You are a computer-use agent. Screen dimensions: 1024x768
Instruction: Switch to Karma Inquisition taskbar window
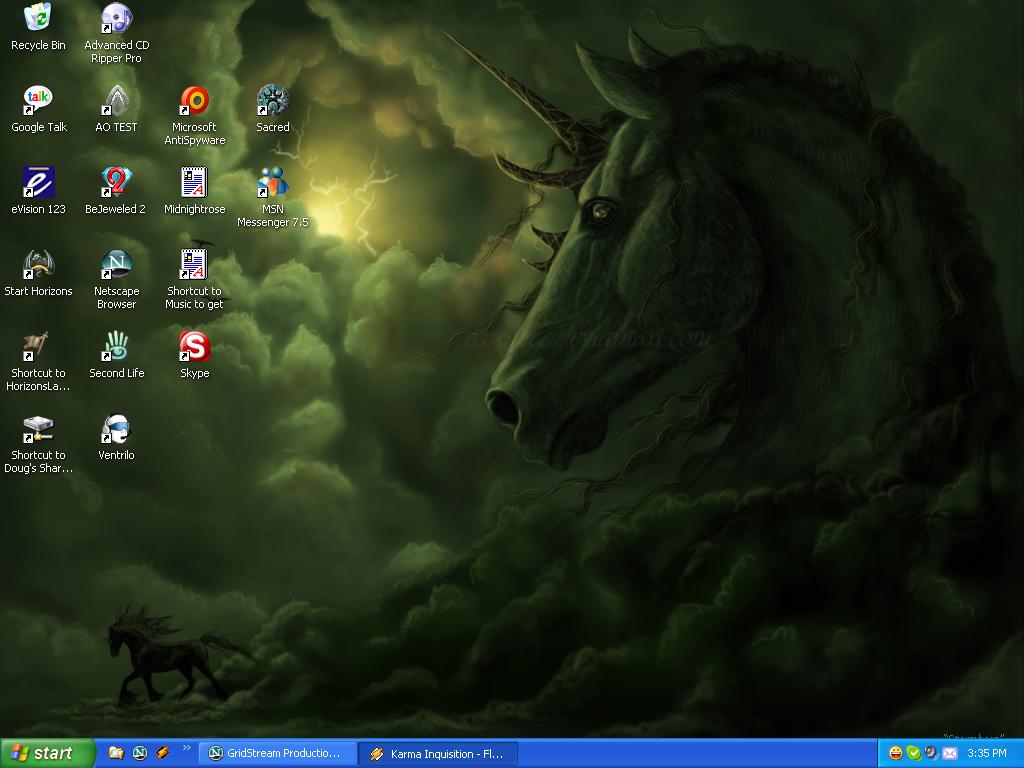437,754
